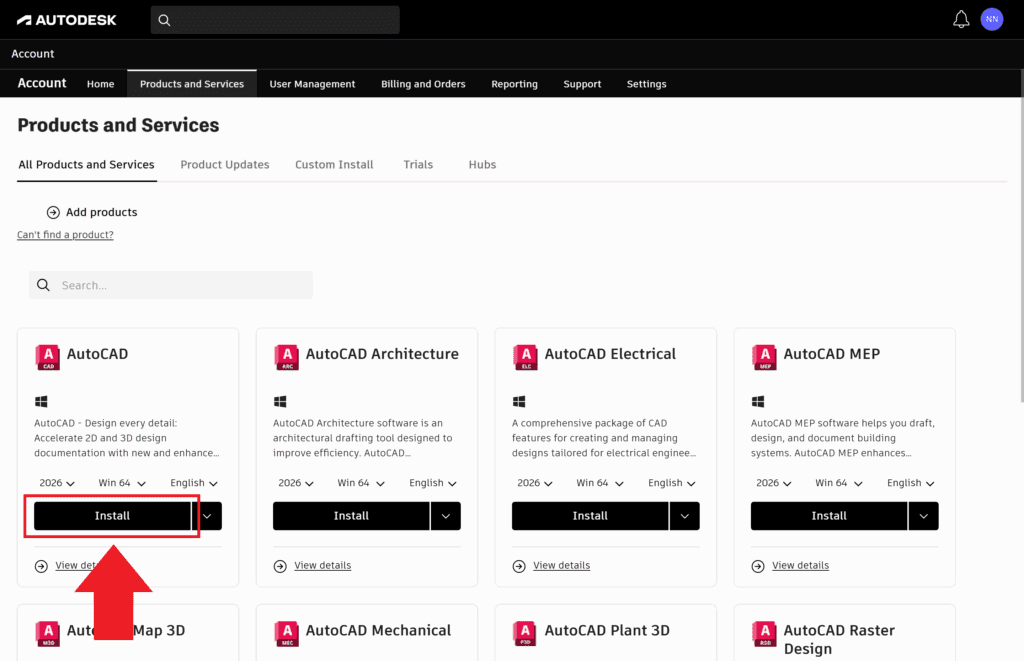Click the AutoCAD product icon
The width and height of the screenshot is (1024, 661).
click(x=47, y=357)
